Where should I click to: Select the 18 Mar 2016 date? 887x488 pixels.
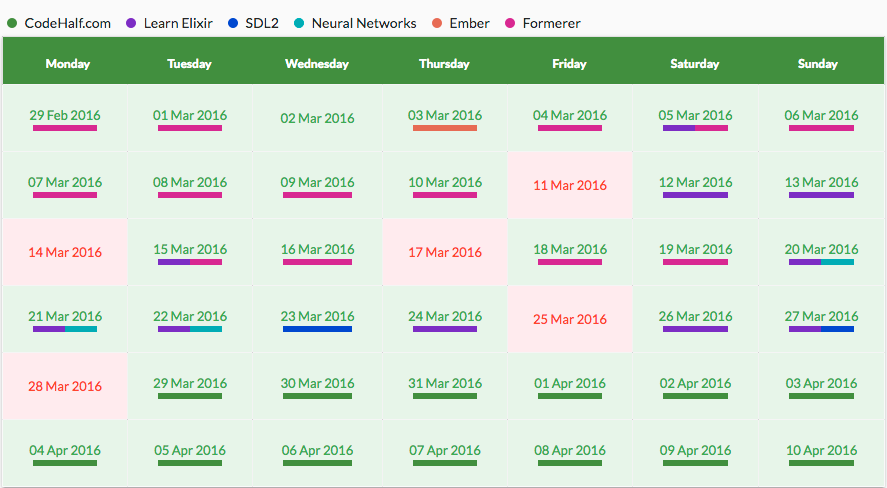point(570,249)
